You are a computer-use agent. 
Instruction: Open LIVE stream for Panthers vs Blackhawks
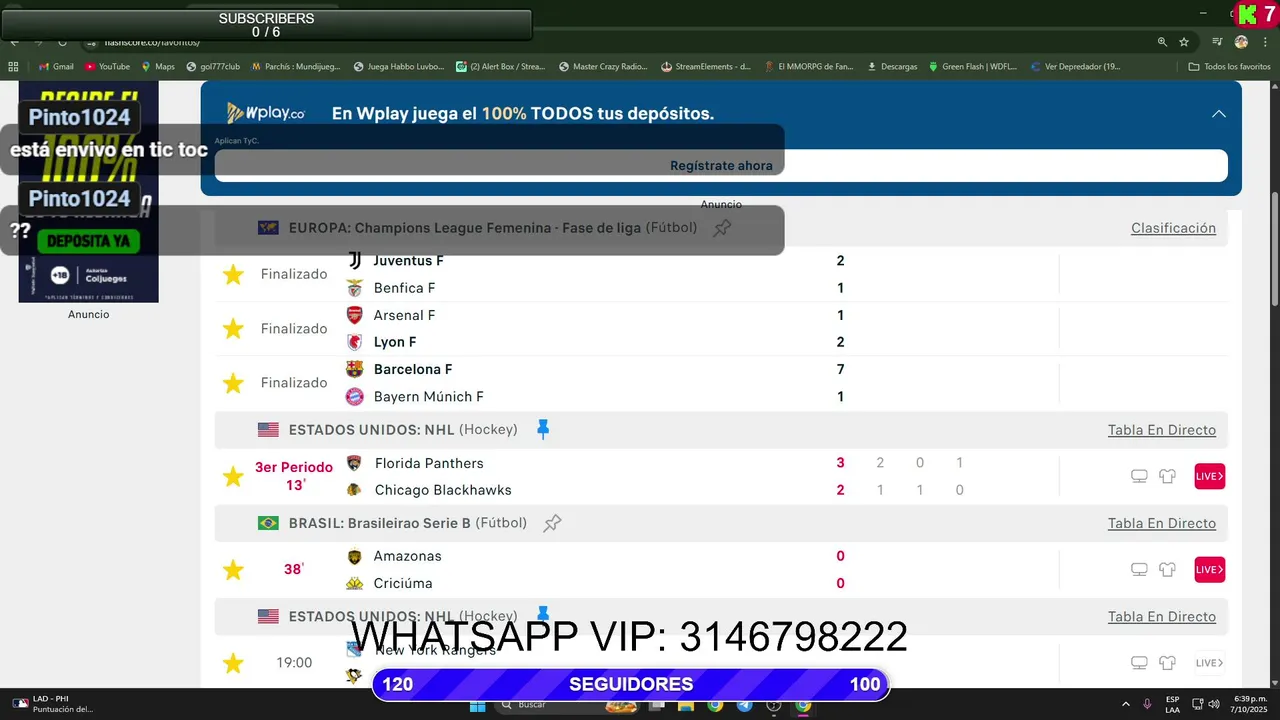coord(1209,476)
